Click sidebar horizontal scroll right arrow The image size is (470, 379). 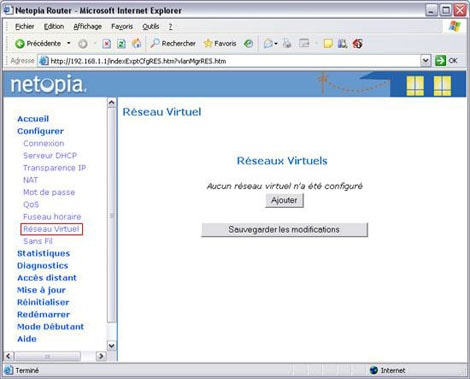101,356
